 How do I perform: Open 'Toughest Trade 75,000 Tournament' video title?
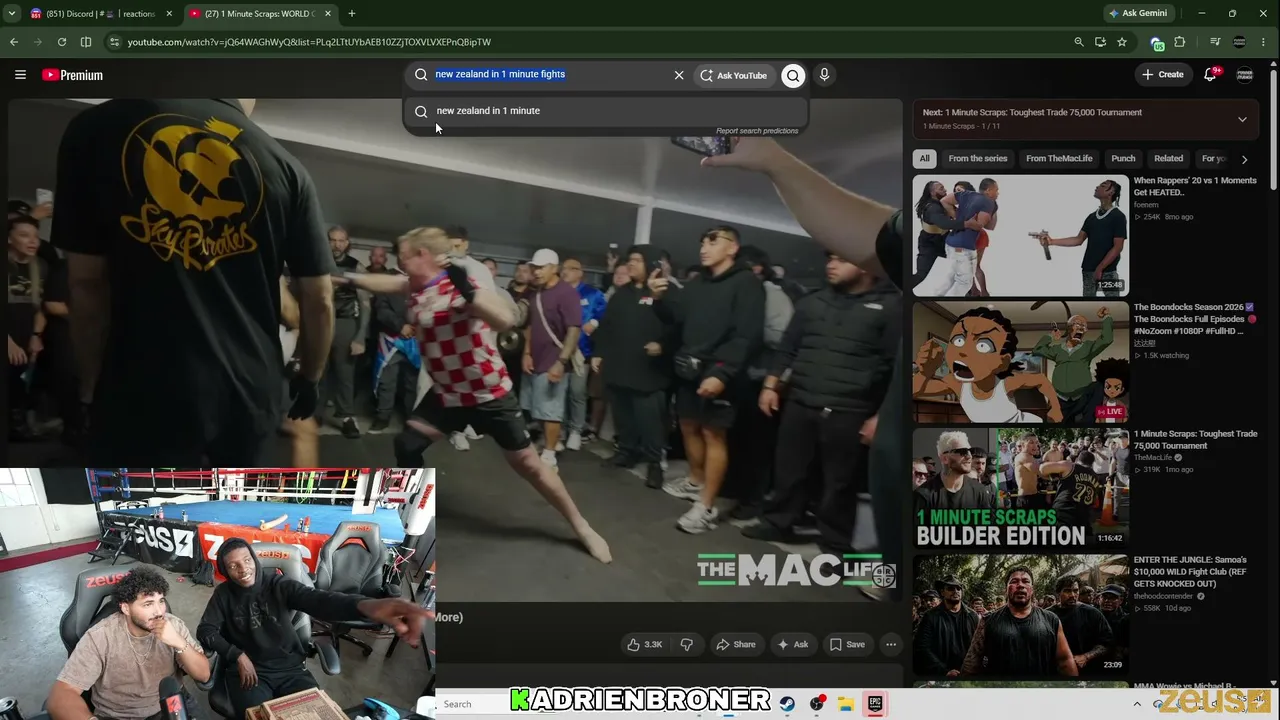pos(1195,440)
